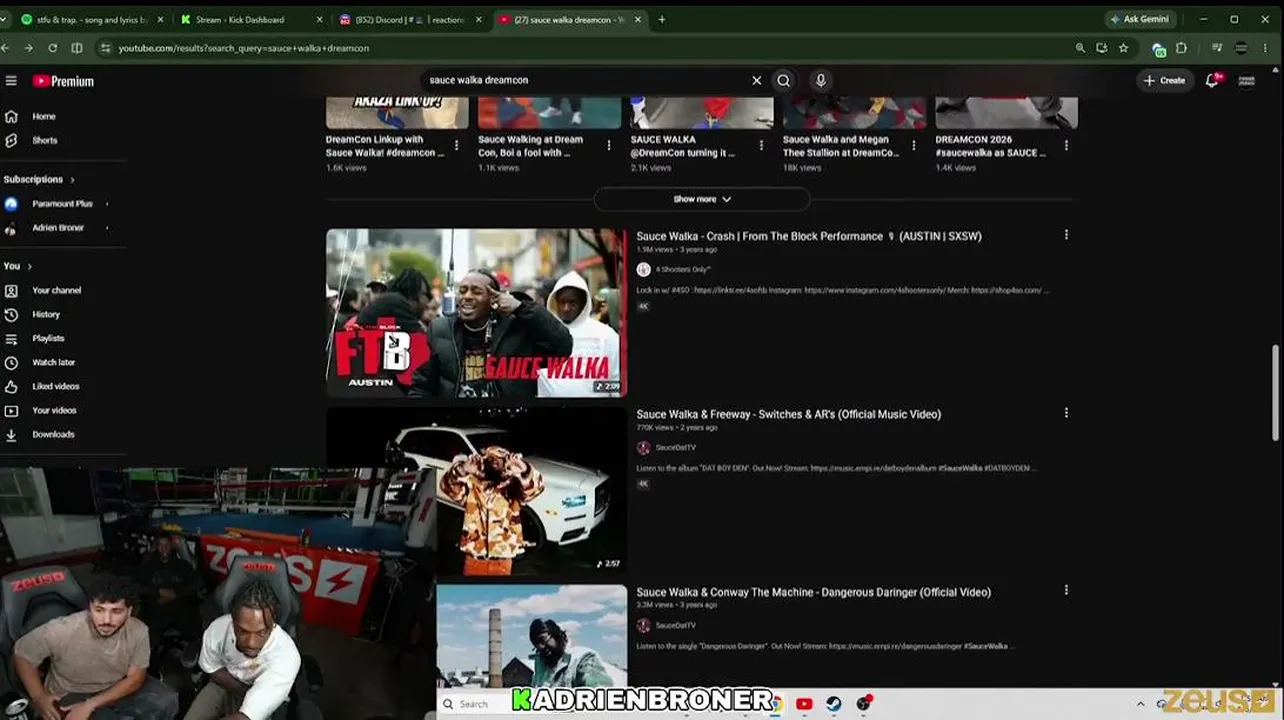Bookmark this page with the star
This screenshot has height=720, width=1284.
tap(1124, 48)
